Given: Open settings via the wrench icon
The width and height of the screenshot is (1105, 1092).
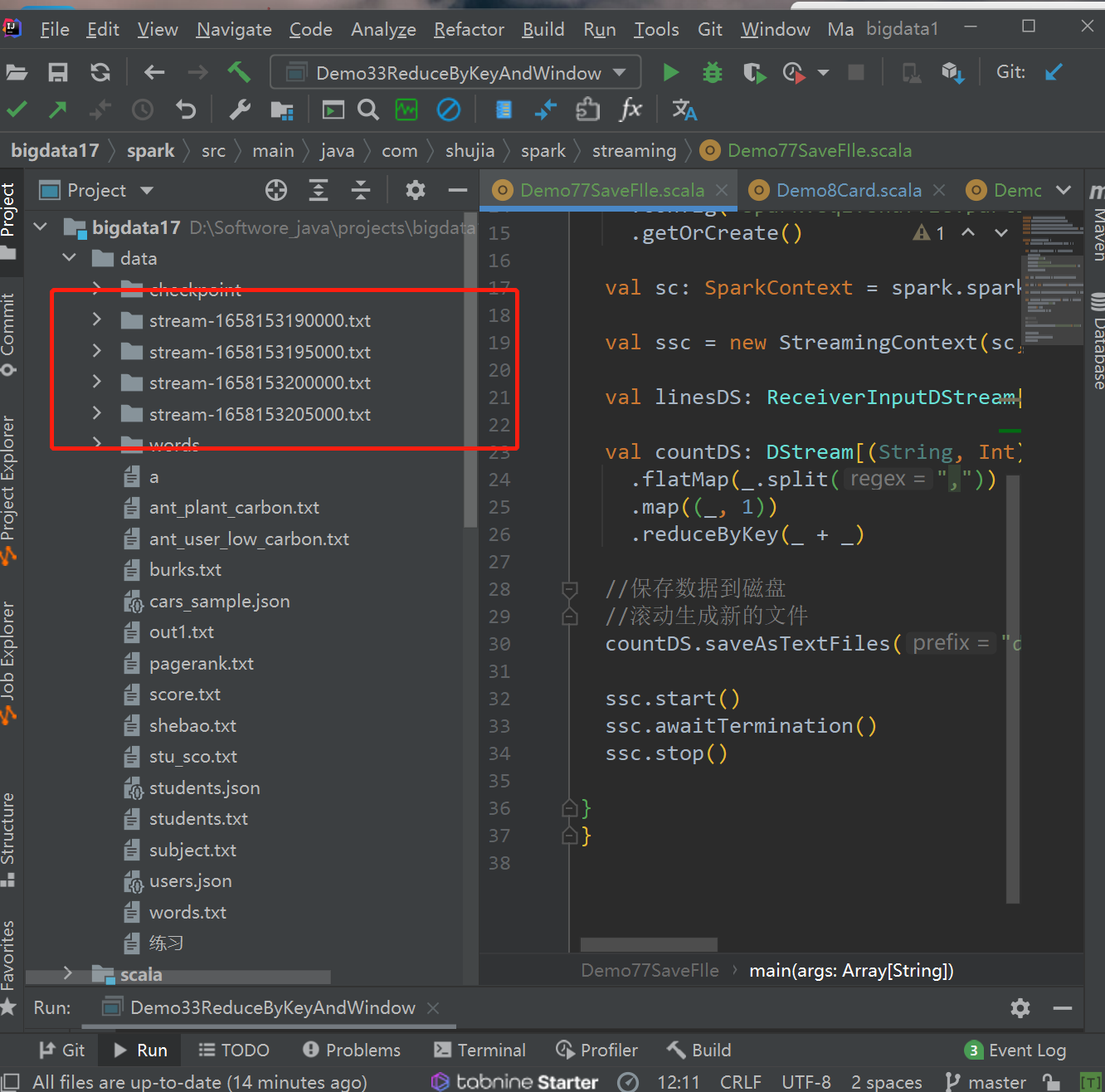Looking at the screenshot, I should tap(240, 110).
